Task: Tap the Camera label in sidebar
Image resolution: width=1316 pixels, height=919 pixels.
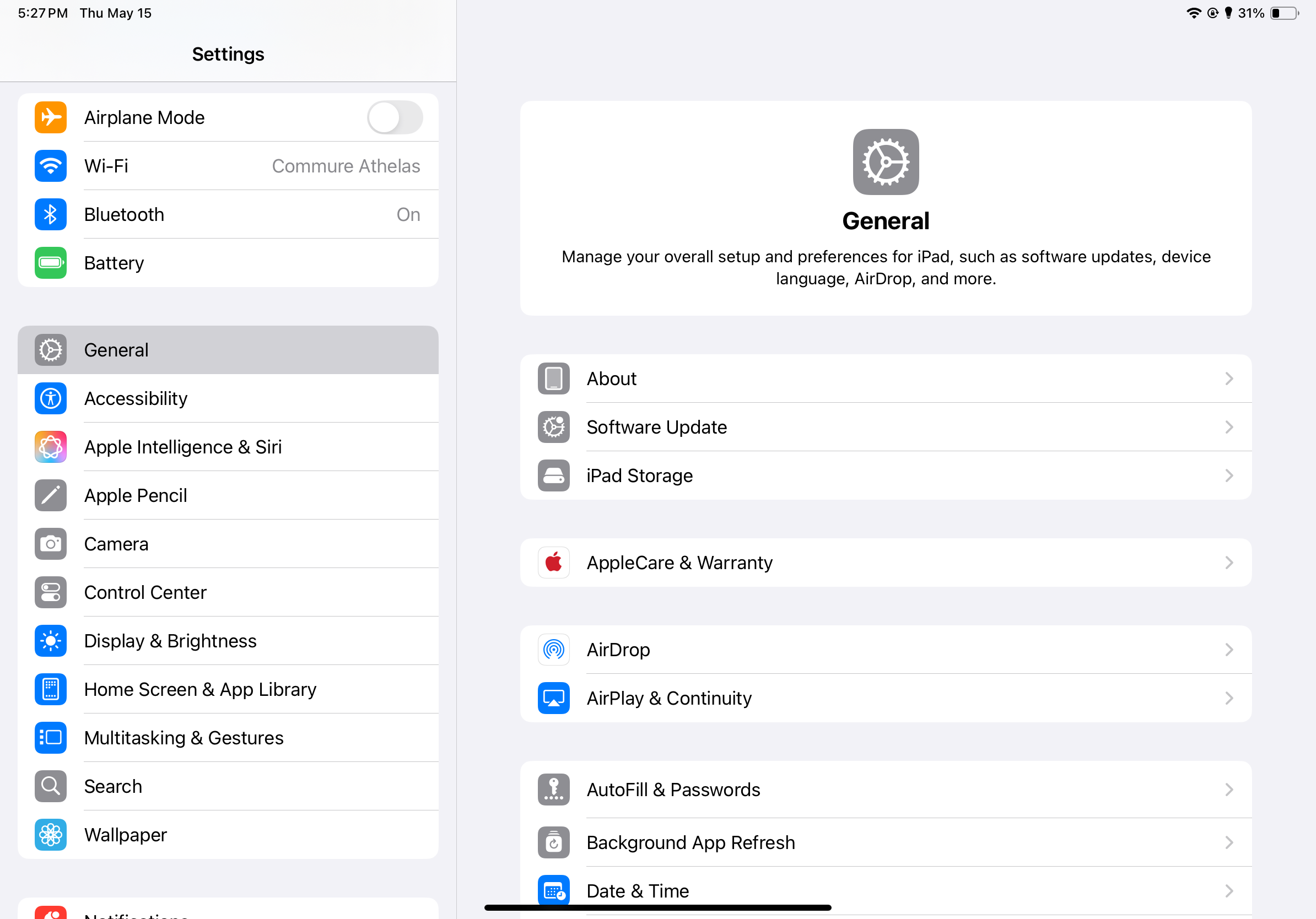Action: 116,544
